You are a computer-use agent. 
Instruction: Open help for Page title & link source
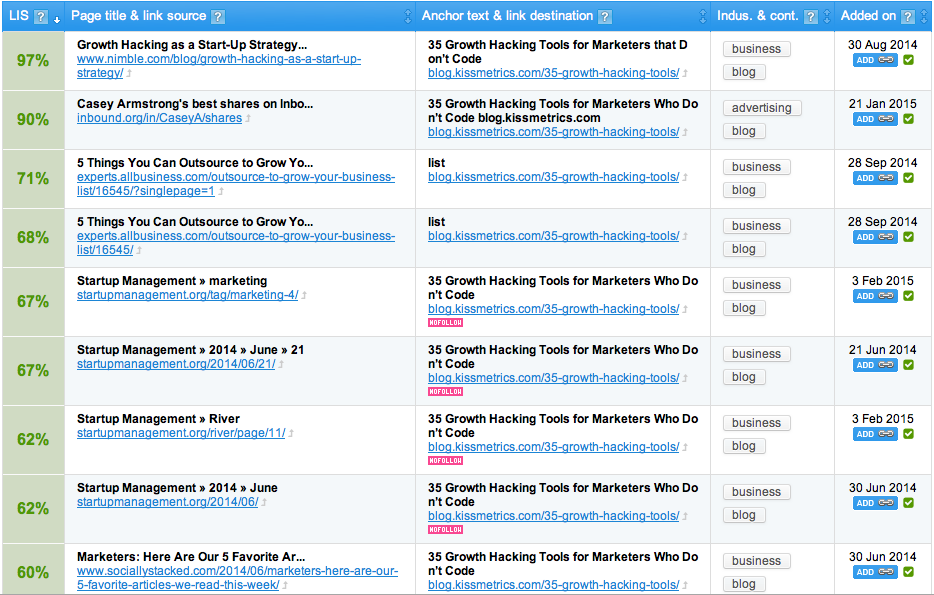click(x=218, y=17)
